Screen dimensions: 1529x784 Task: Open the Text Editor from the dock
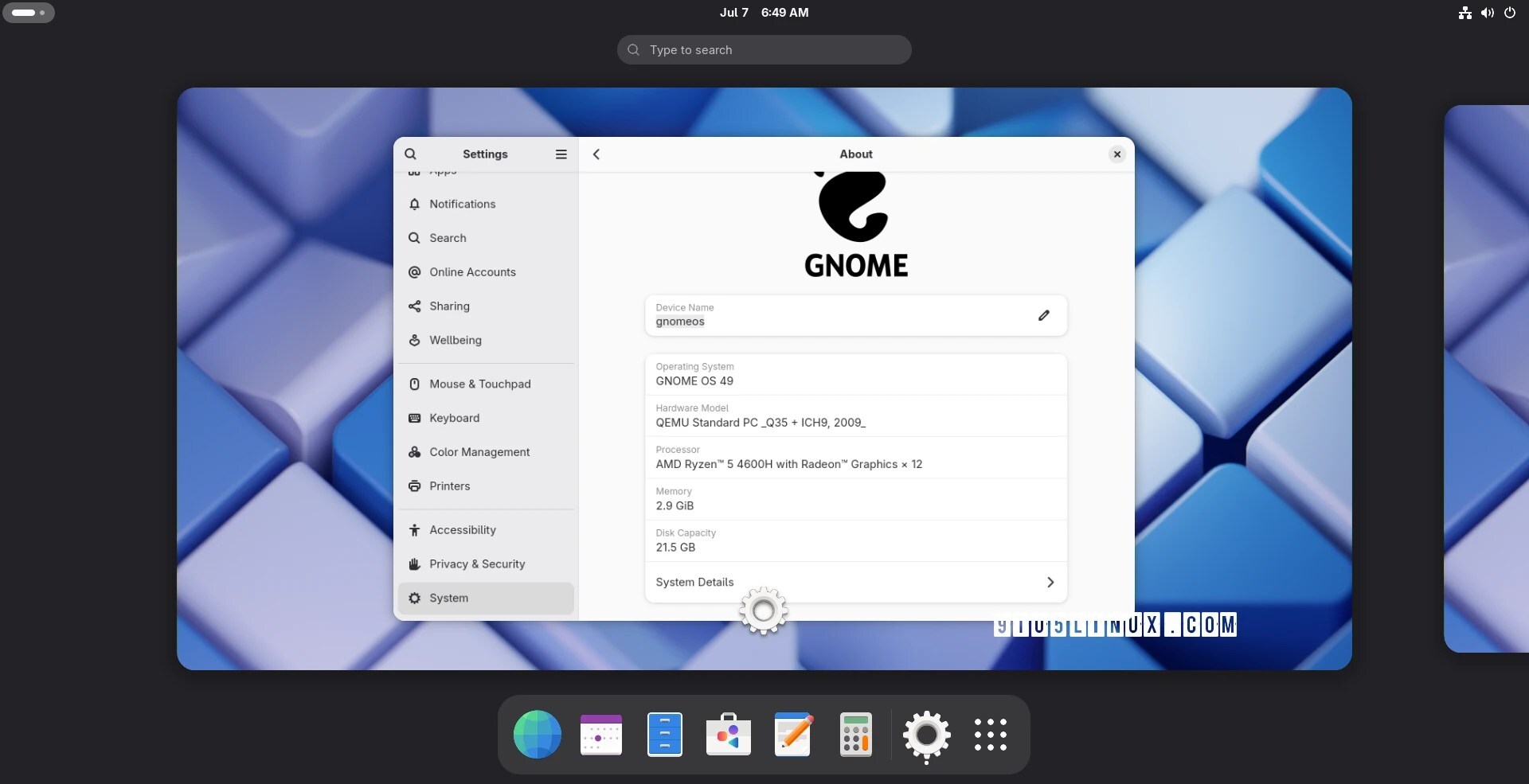(792, 735)
